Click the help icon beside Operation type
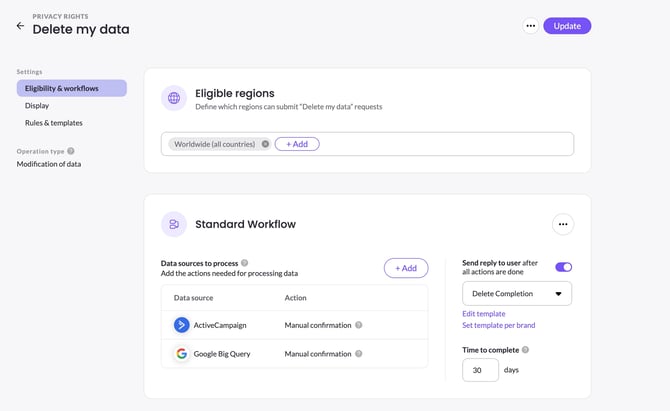The image size is (670, 411). pos(71,151)
